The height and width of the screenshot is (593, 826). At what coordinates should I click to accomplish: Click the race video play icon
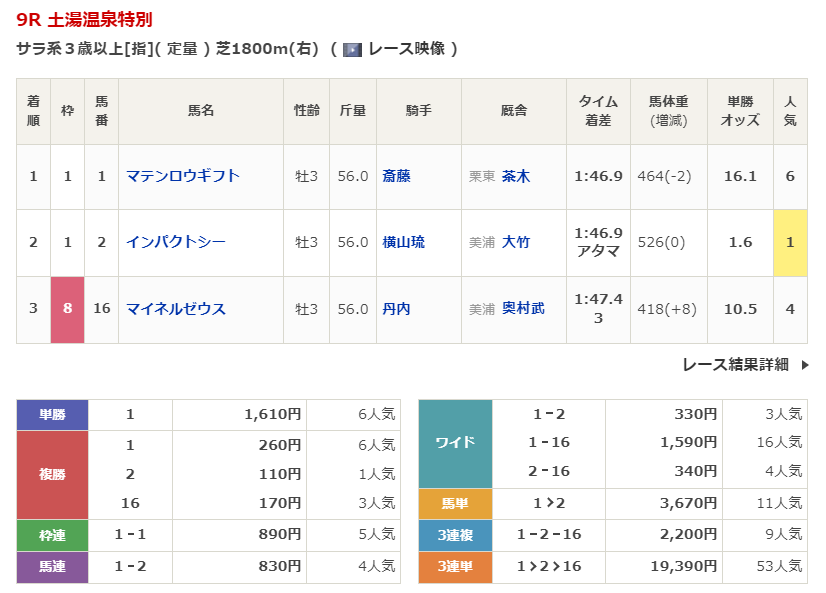[x=352, y=49]
